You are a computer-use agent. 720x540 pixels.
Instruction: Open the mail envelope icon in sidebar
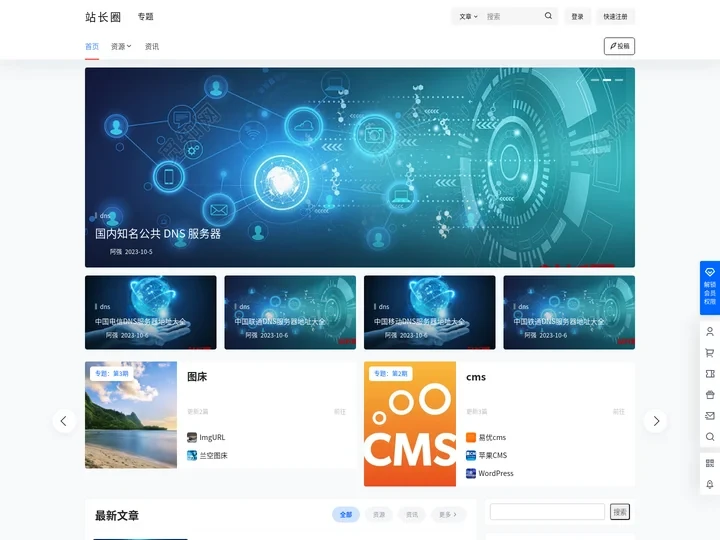point(710,416)
